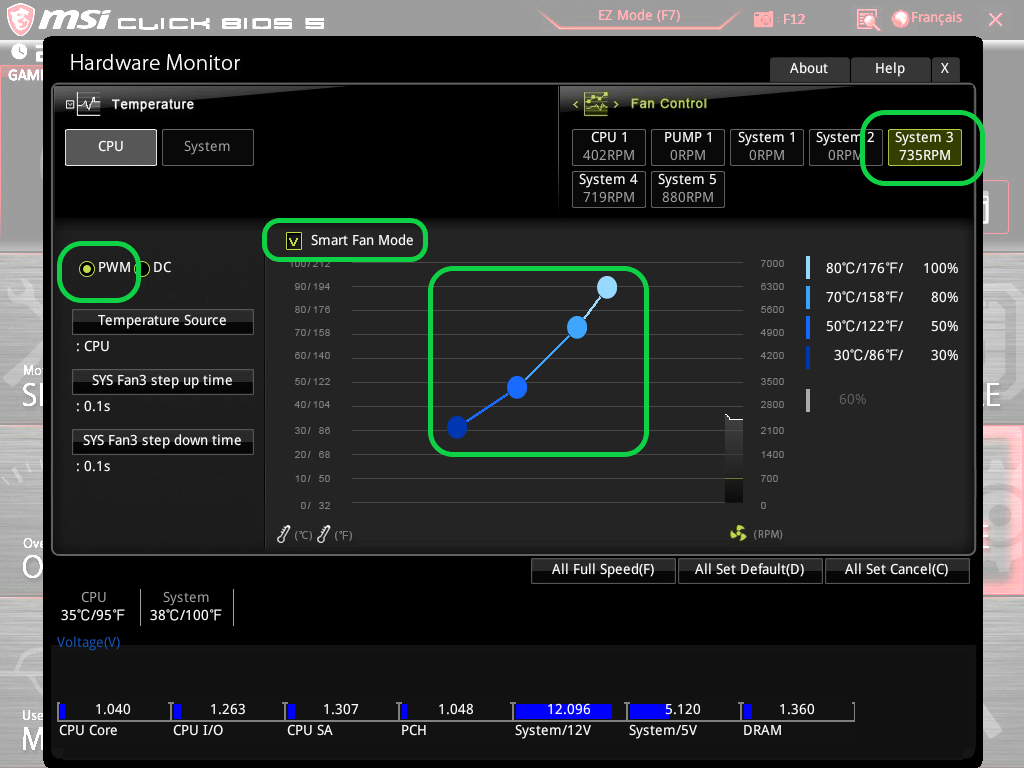Open SYS Fan3 step up time setting
The image size is (1024, 768).
click(x=163, y=381)
